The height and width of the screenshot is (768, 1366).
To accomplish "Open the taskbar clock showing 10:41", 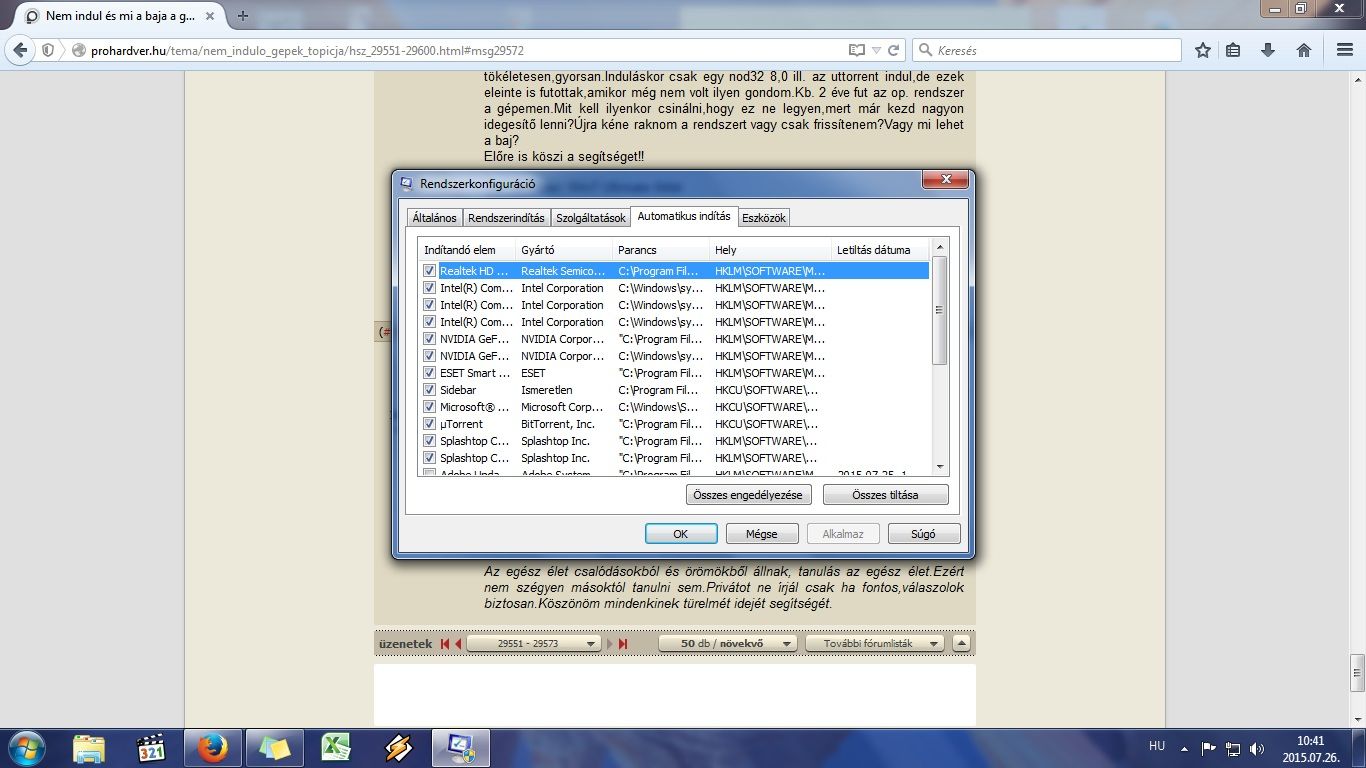I will 1310,749.
